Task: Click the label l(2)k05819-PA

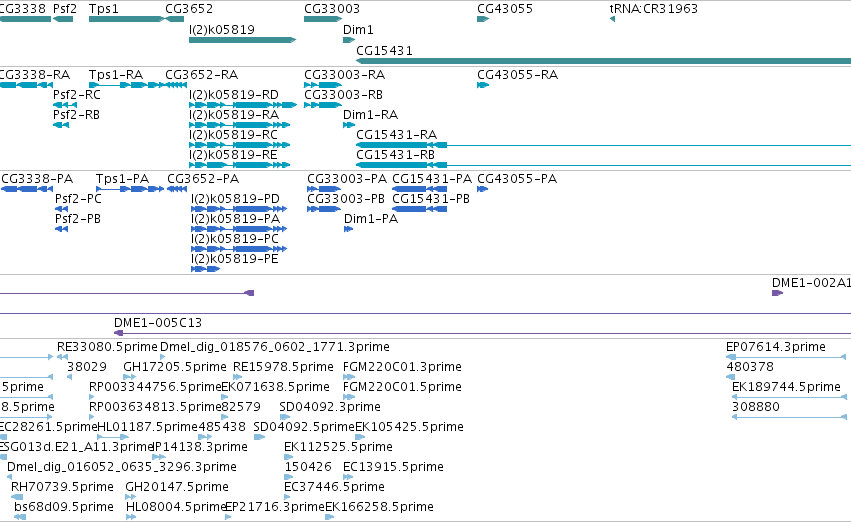Action: click(x=236, y=219)
